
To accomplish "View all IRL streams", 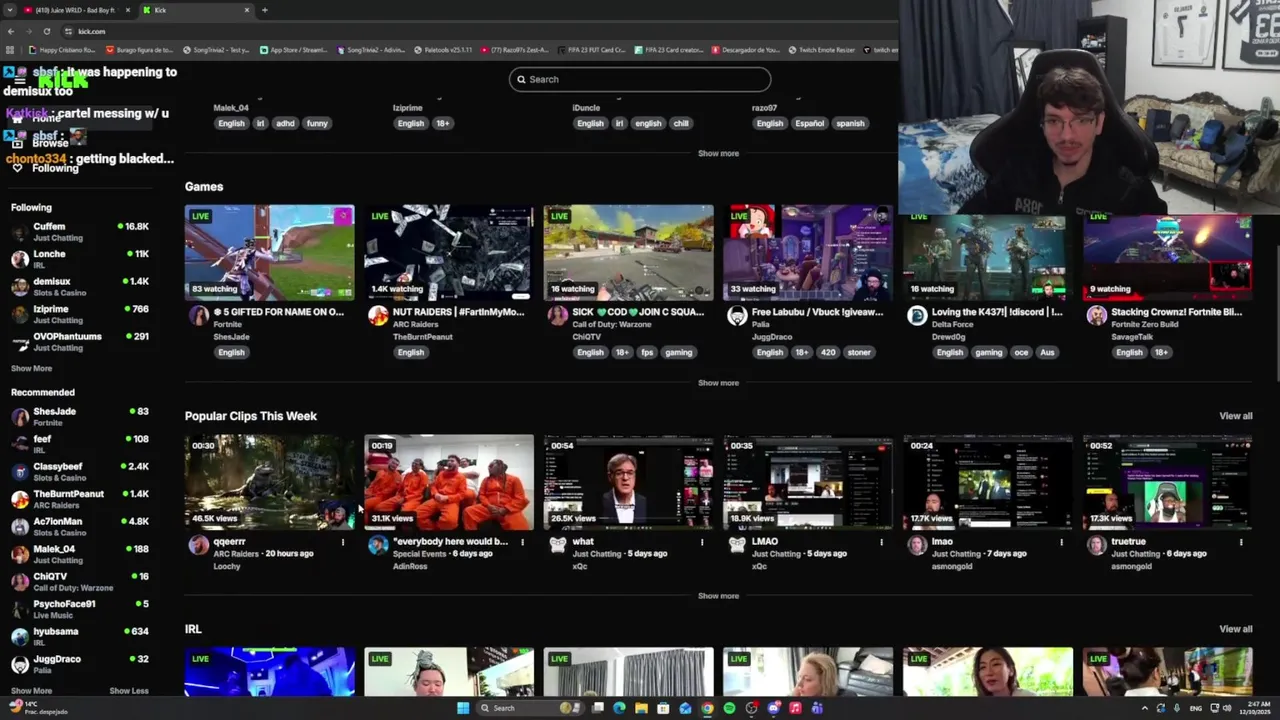I will point(1236,629).
